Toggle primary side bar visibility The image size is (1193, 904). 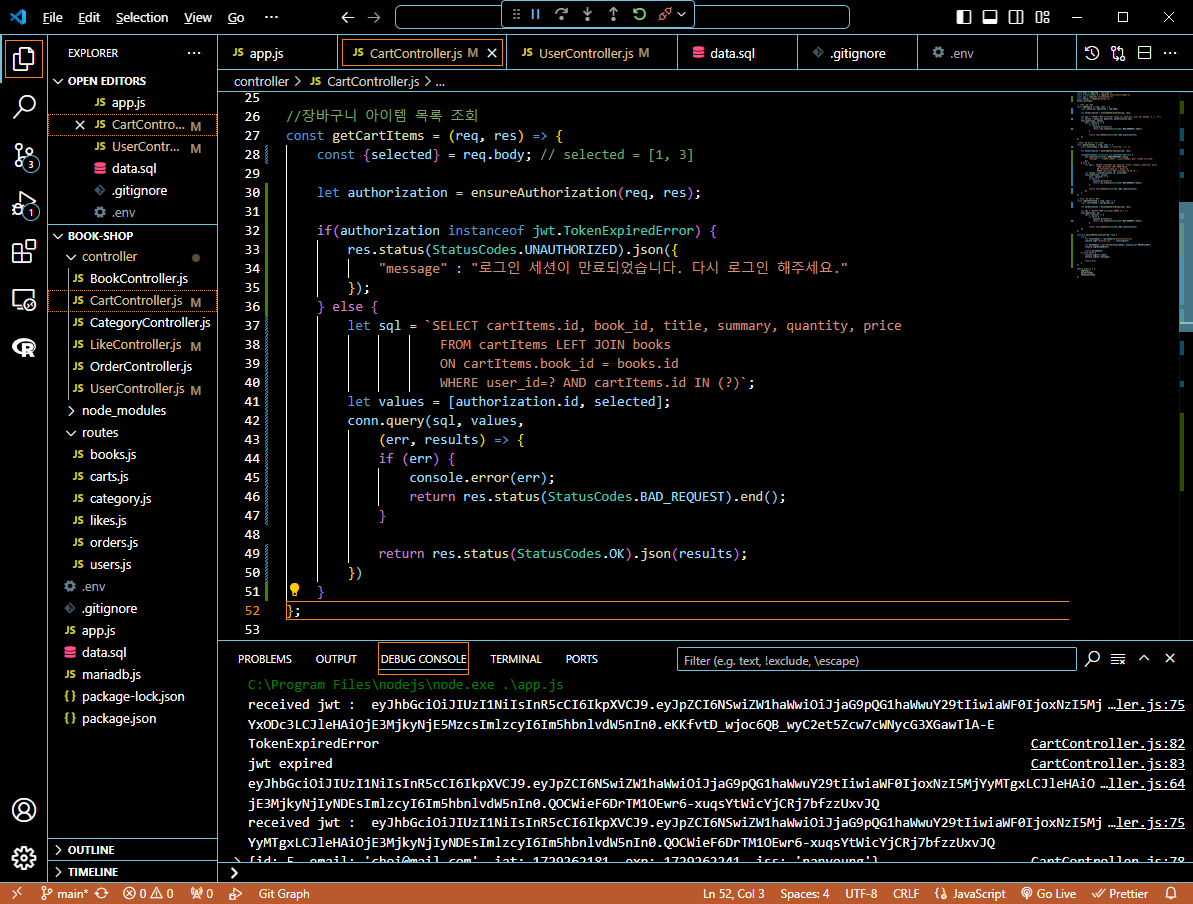(x=964, y=17)
